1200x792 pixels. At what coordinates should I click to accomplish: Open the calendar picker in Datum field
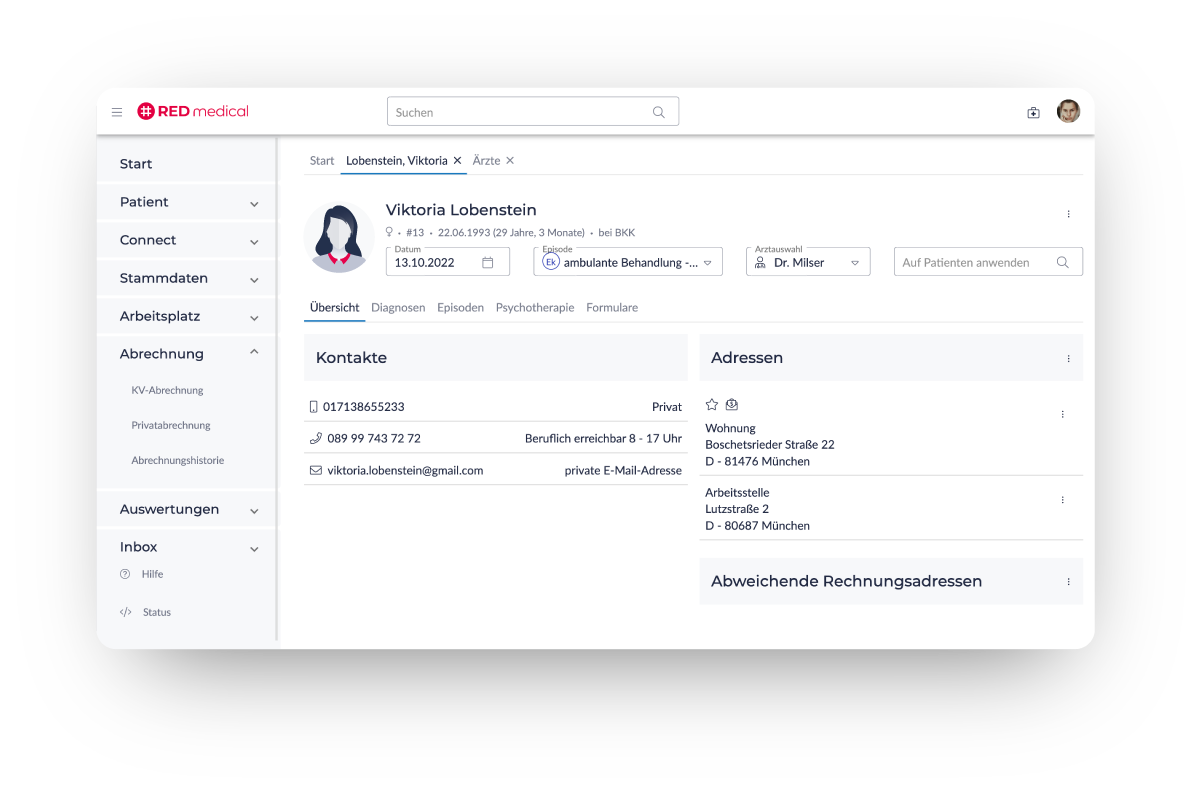coord(488,262)
